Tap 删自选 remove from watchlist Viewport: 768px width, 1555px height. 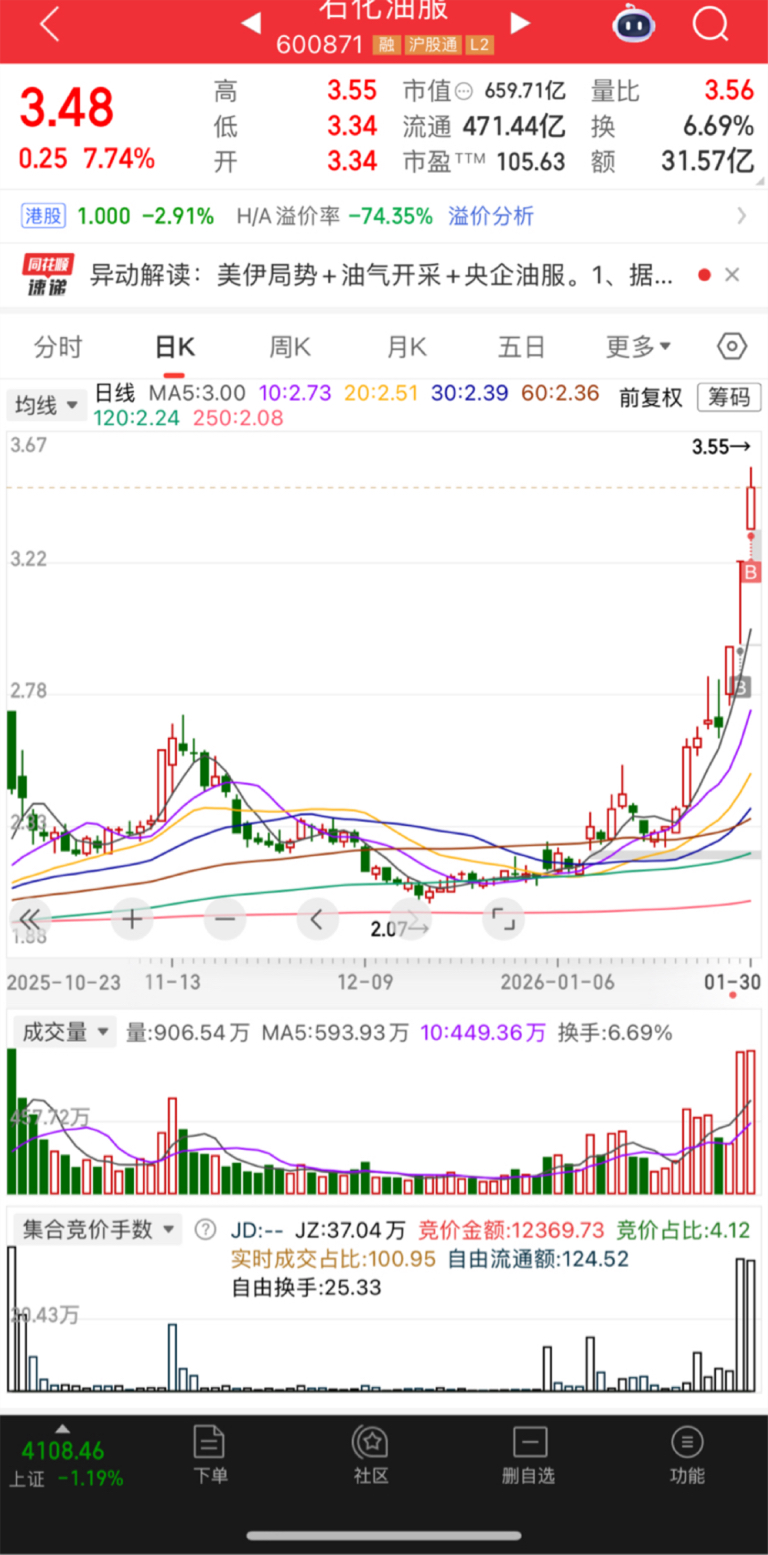(528, 1455)
